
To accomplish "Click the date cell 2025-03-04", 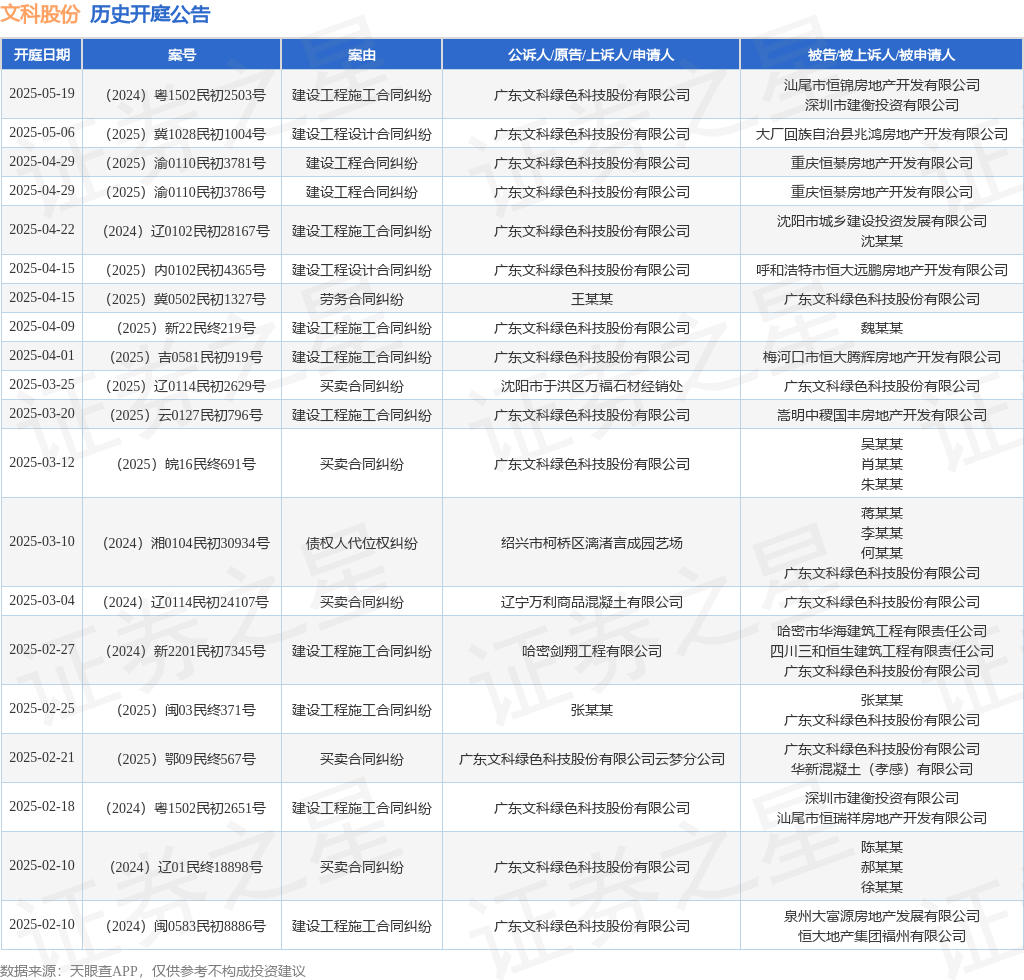I will 42,600.
